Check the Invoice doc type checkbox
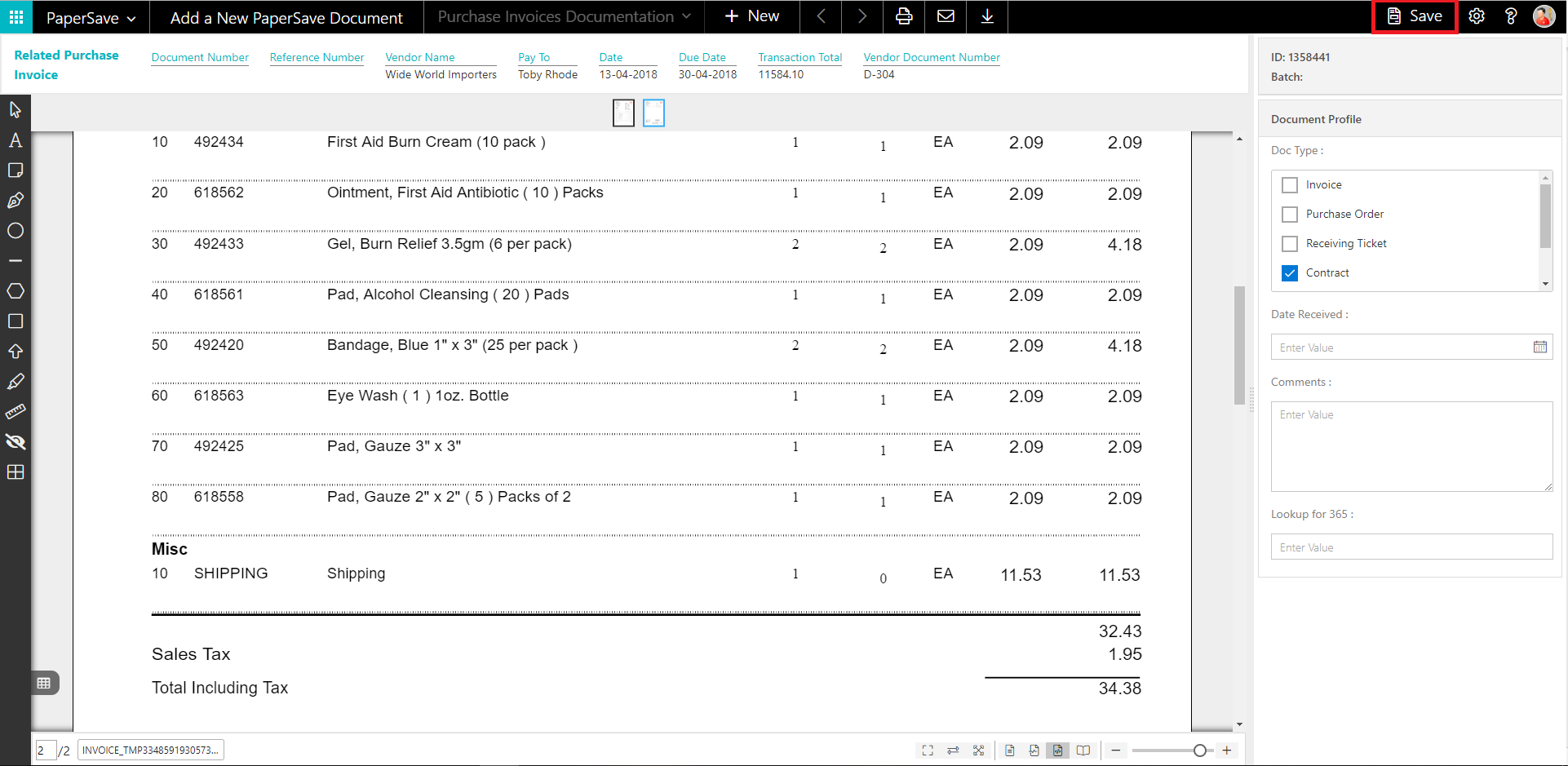The height and width of the screenshot is (766, 1568). point(1290,185)
